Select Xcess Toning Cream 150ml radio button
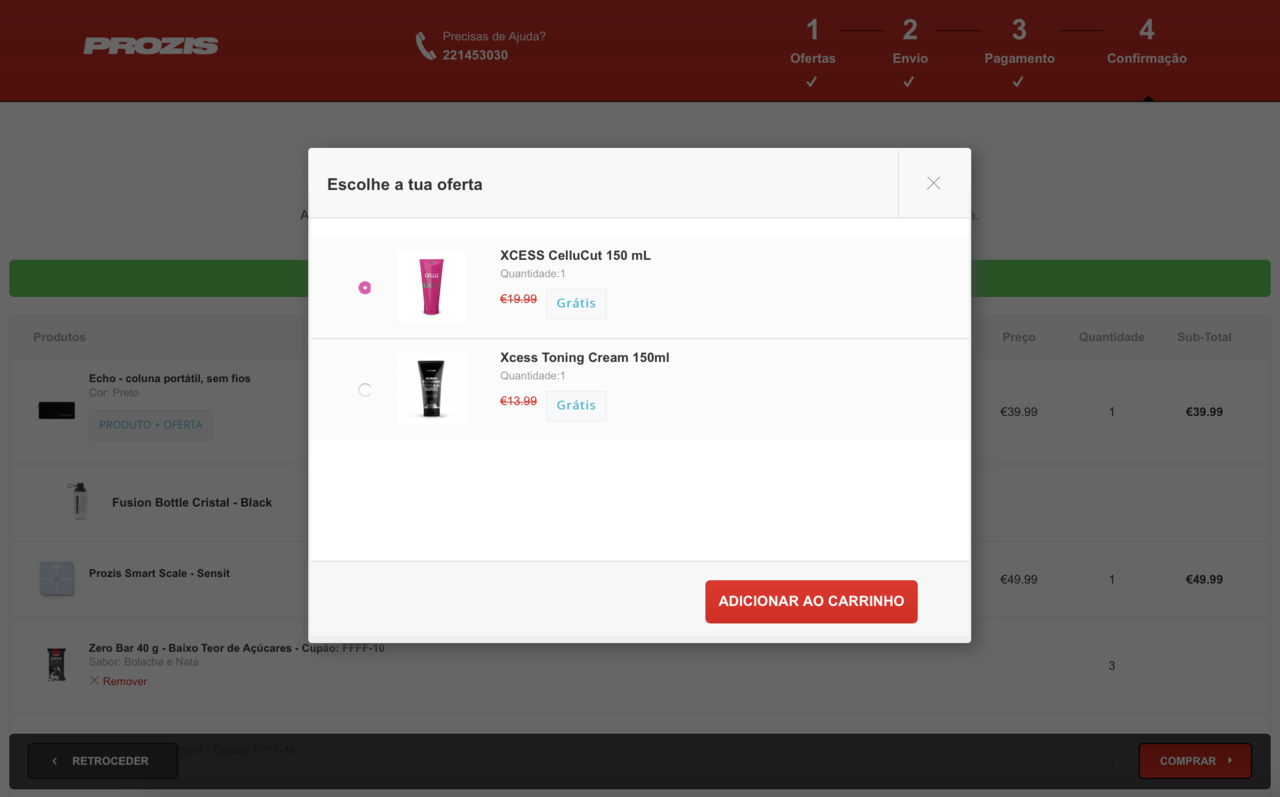 pos(365,390)
